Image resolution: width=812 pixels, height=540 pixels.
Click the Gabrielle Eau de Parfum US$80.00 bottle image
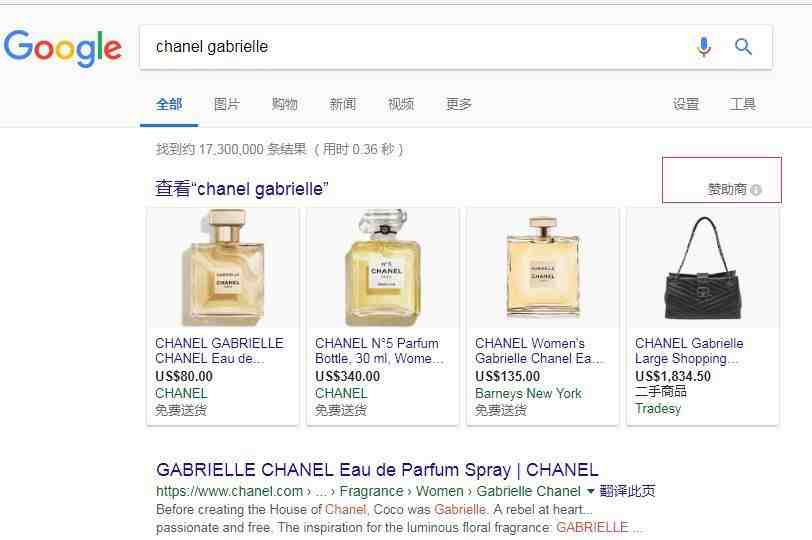click(x=223, y=268)
